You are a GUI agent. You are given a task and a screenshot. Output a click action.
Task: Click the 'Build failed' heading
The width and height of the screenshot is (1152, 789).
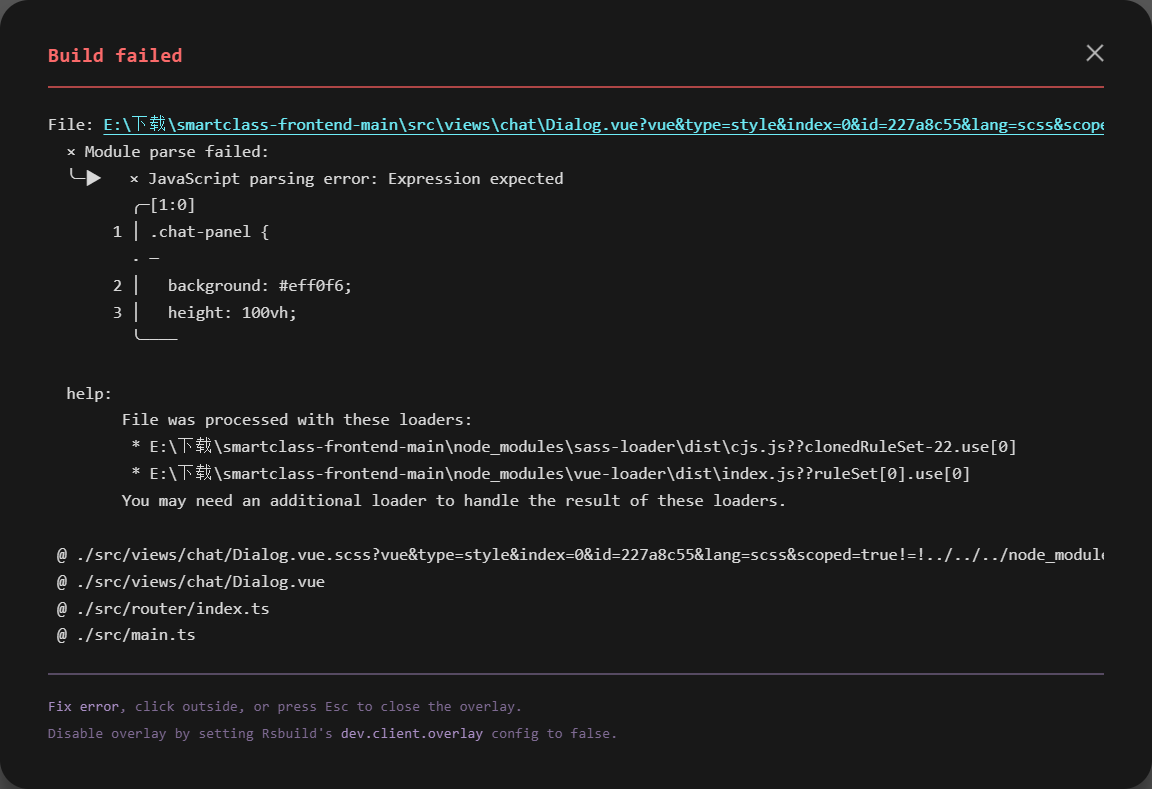(x=115, y=56)
